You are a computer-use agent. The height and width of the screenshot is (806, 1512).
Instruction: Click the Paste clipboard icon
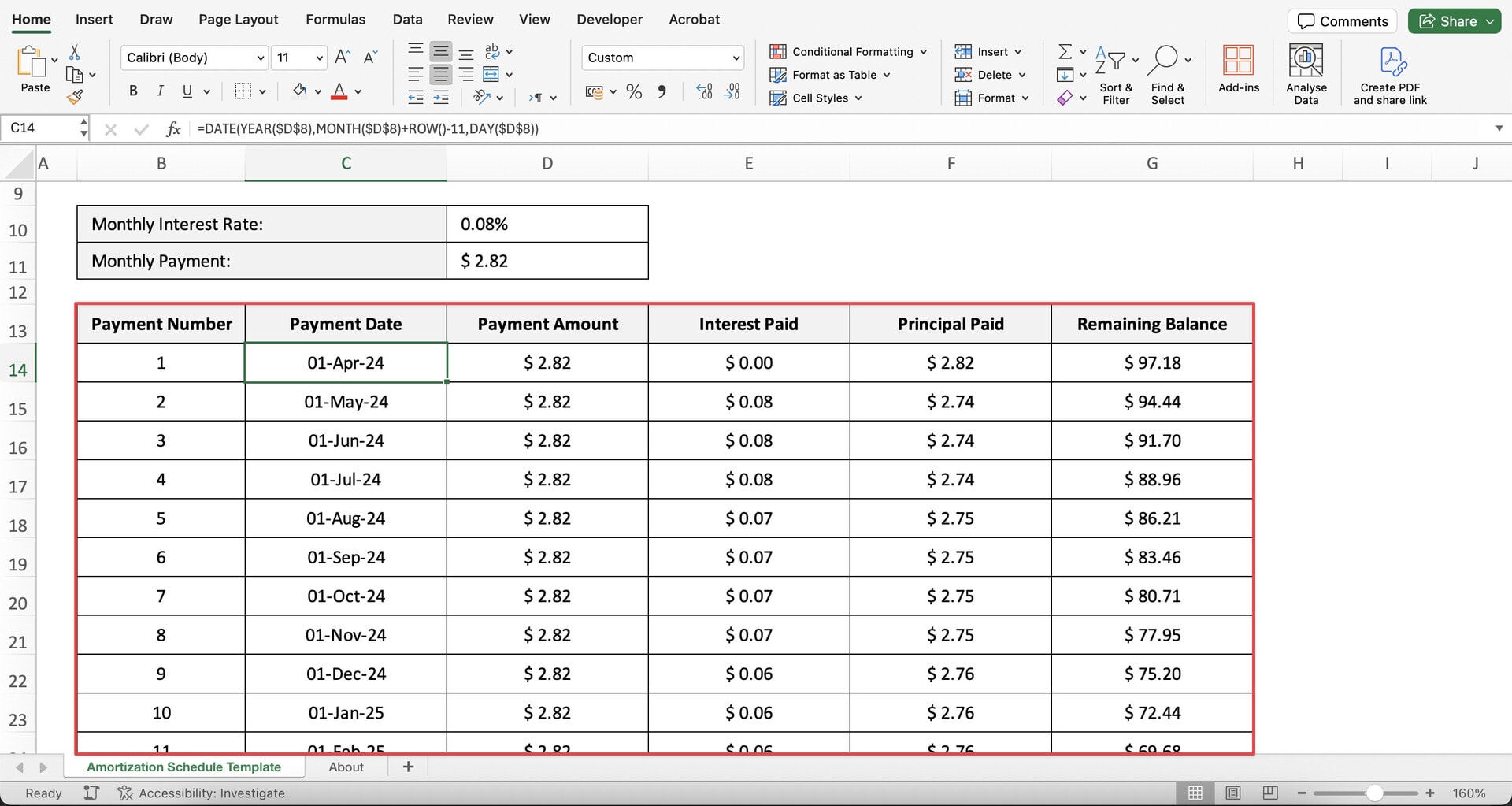click(31, 61)
